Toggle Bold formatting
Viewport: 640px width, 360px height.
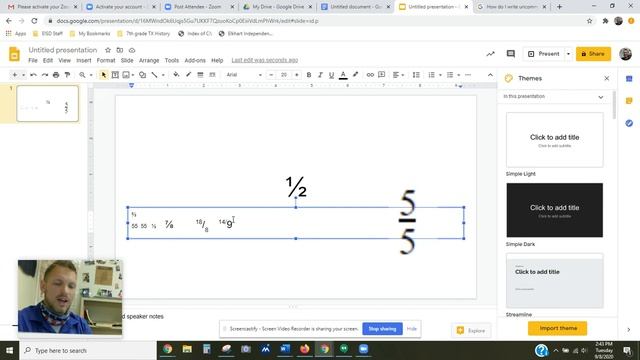tap(309, 75)
